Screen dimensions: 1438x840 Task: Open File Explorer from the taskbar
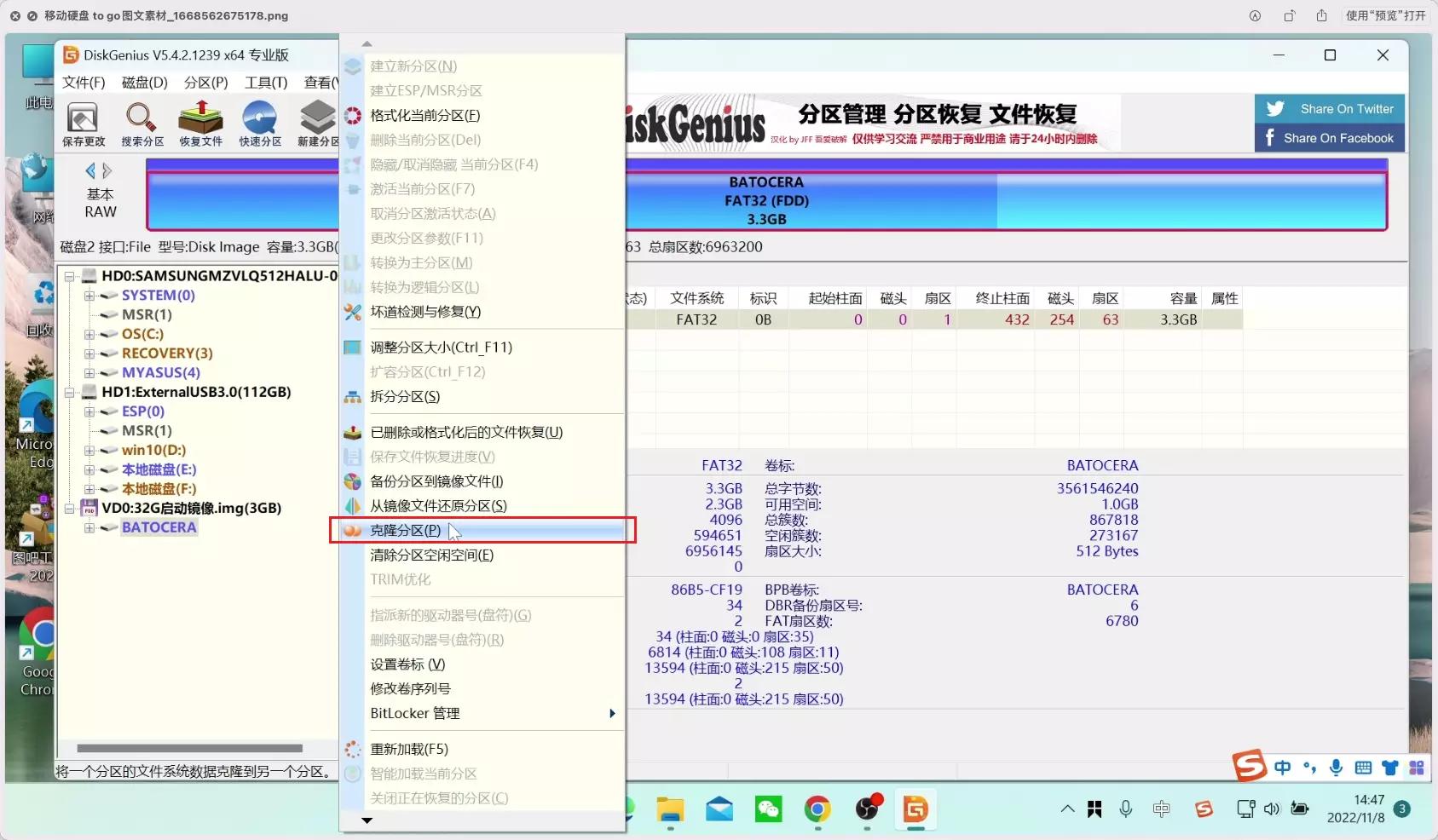(670, 809)
